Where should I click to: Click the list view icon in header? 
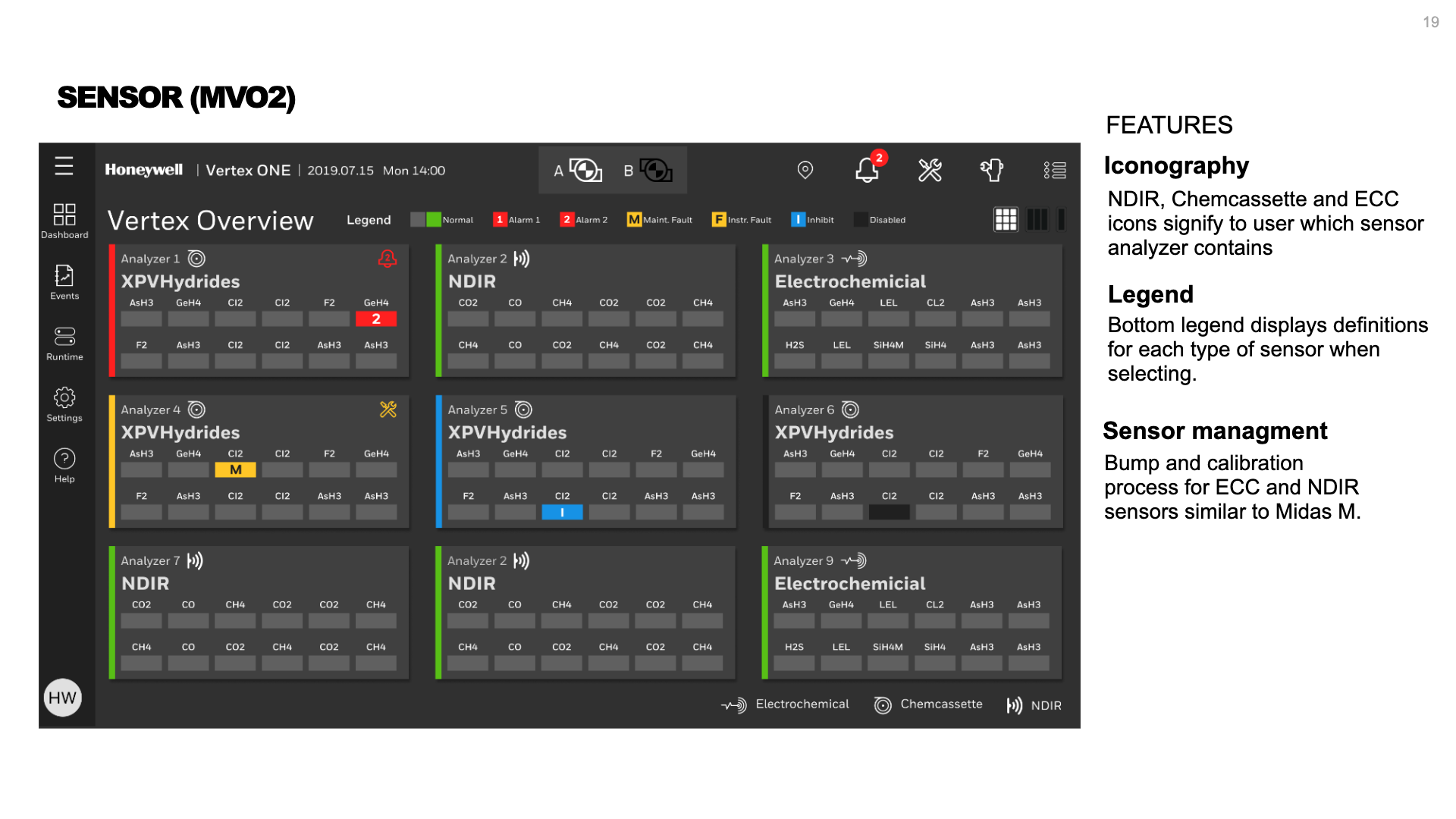[1054, 170]
